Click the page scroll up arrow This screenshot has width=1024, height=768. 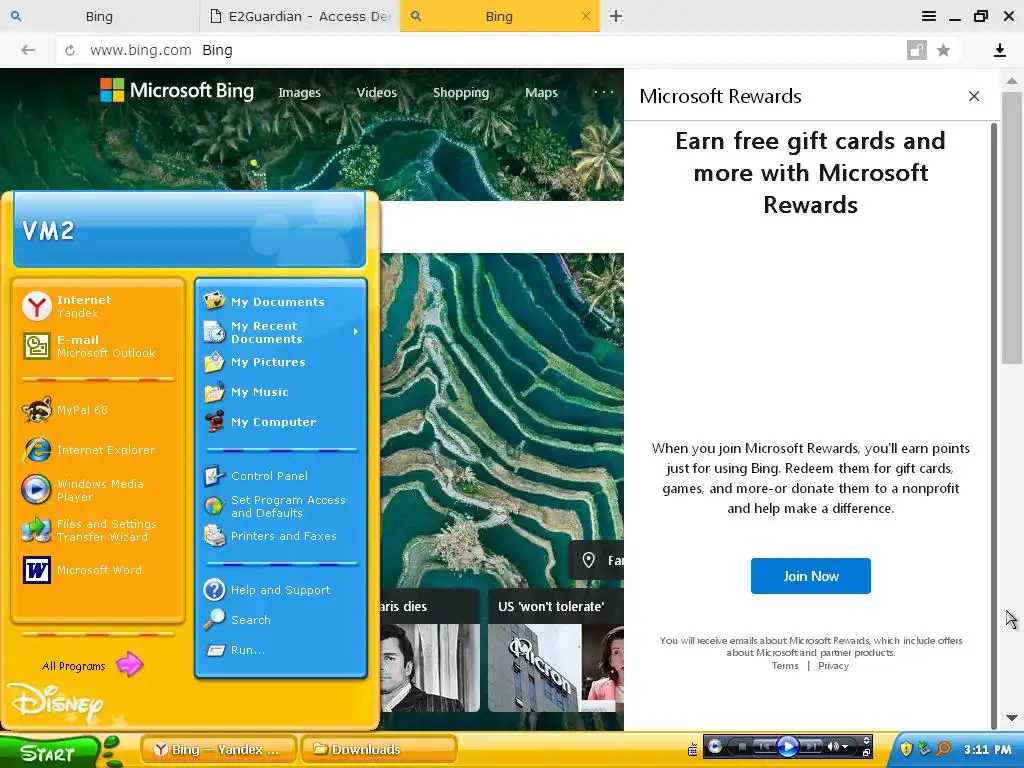[x=1012, y=81]
